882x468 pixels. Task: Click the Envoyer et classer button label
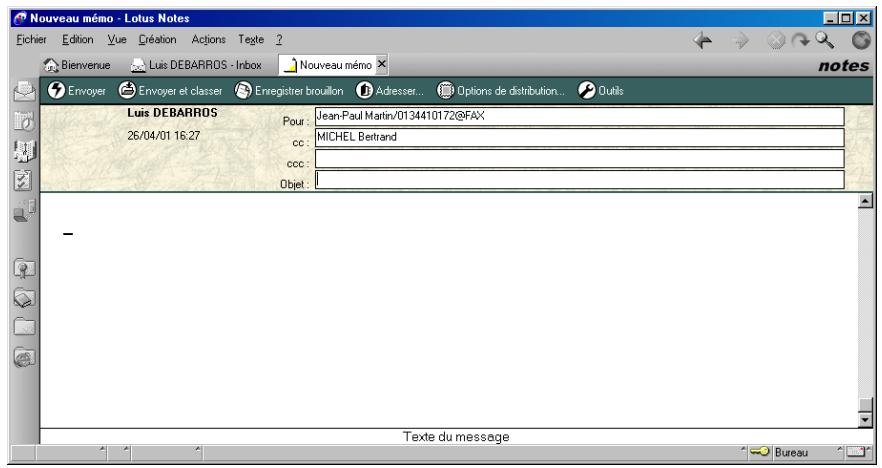180,91
